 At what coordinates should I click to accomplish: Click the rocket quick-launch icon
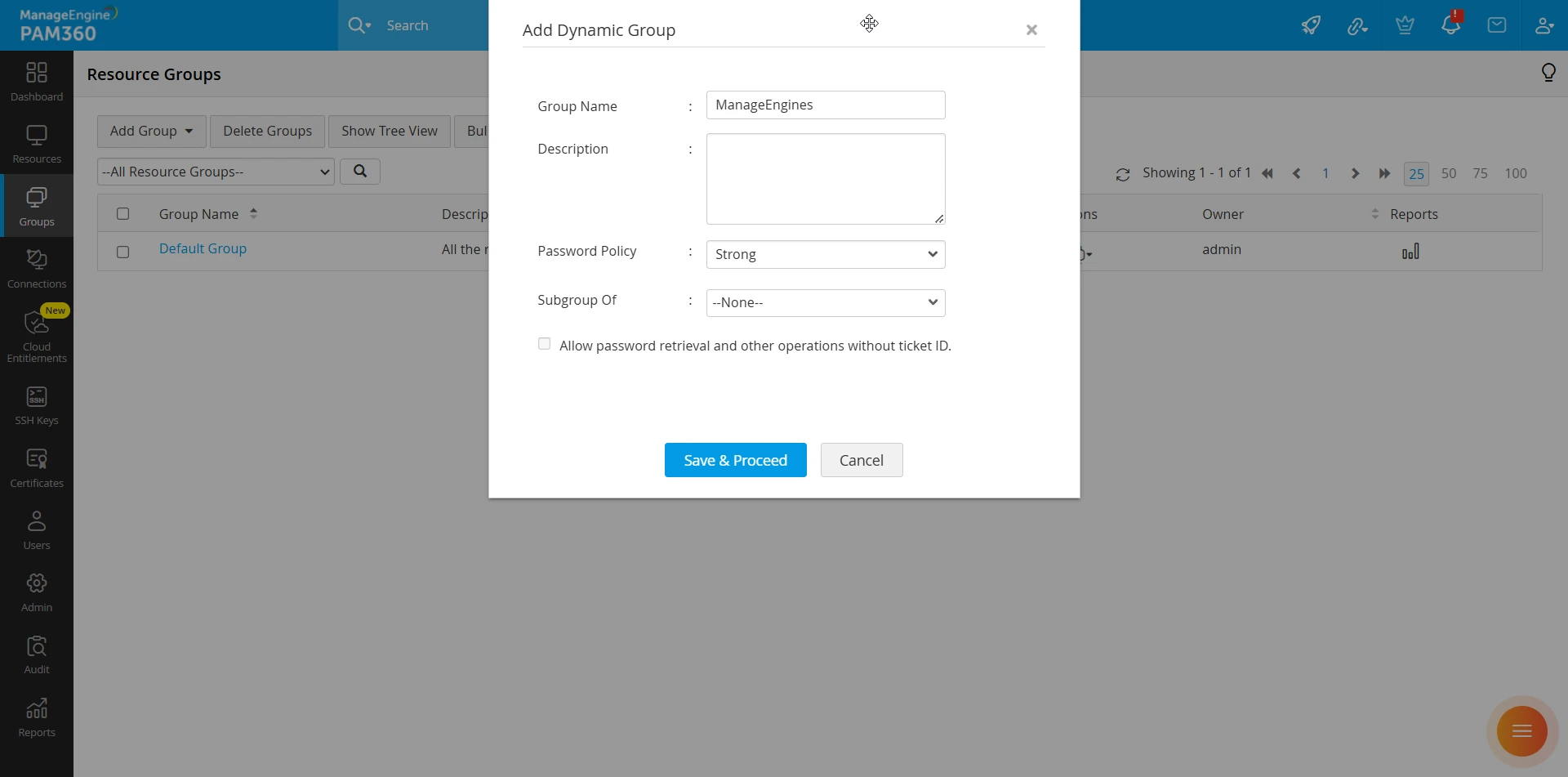1312,25
